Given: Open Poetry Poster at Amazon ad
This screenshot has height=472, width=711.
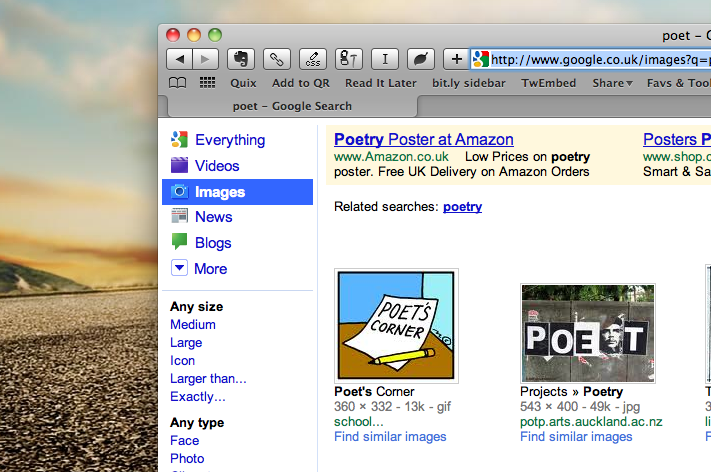Looking at the screenshot, I should click(424, 139).
